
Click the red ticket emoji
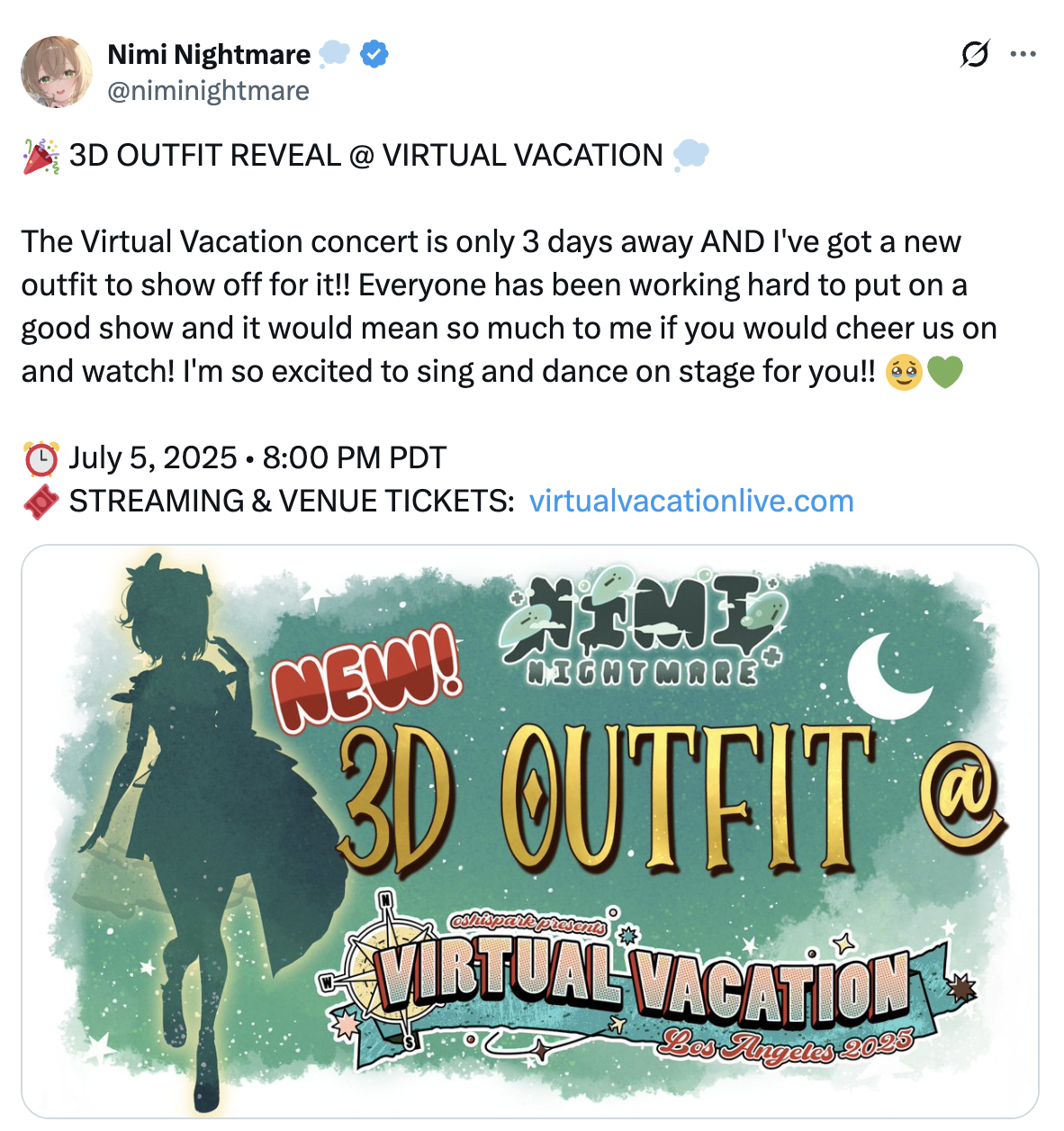(x=41, y=502)
